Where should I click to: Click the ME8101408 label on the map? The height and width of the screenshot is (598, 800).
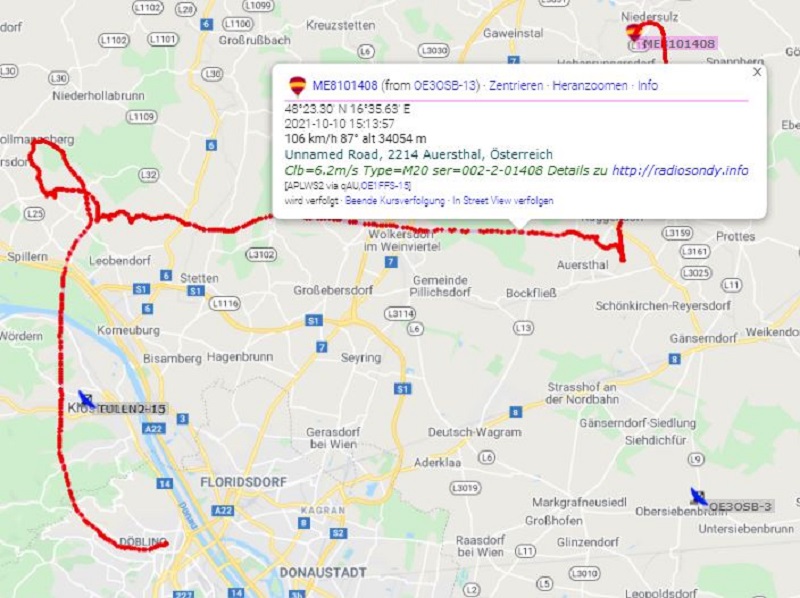pyautogui.click(x=679, y=44)
